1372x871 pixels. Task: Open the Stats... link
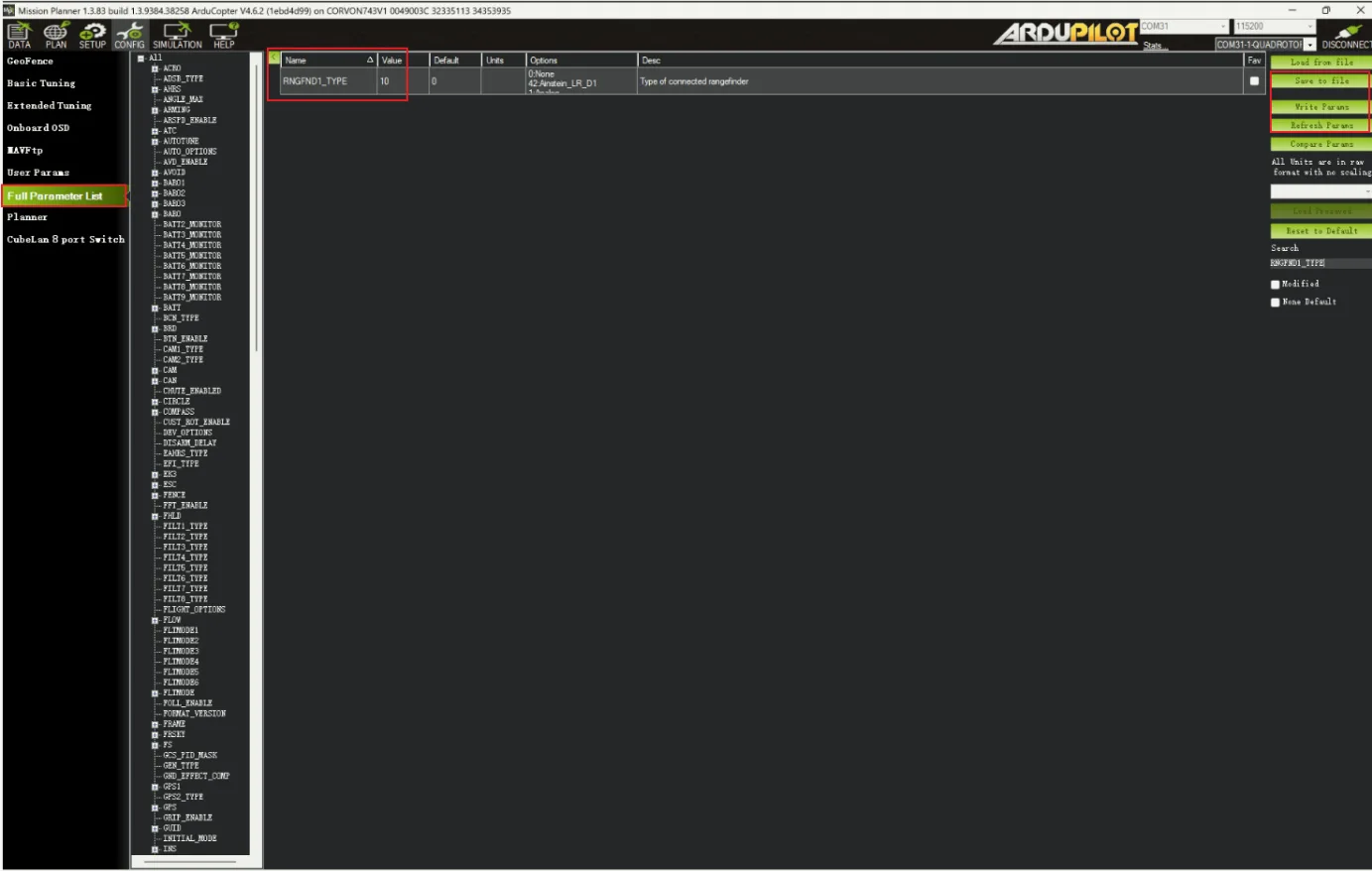(x=1155, y=46)
